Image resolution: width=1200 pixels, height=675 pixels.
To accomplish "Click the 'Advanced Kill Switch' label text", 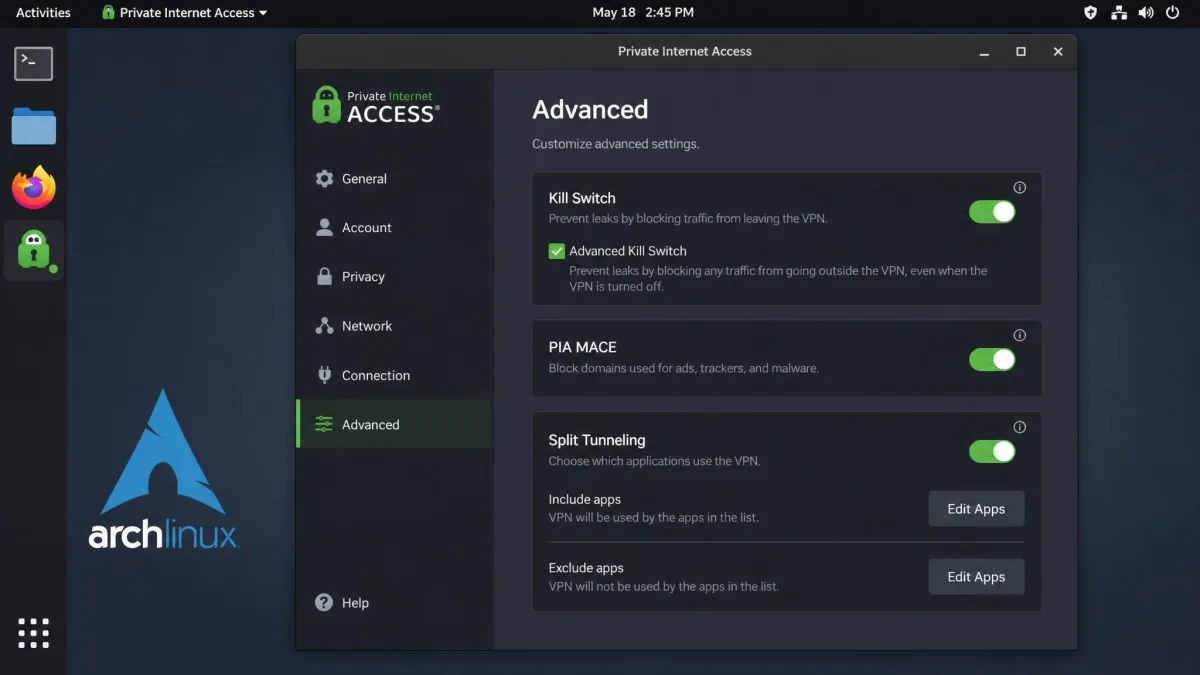I will coord(628,251).
